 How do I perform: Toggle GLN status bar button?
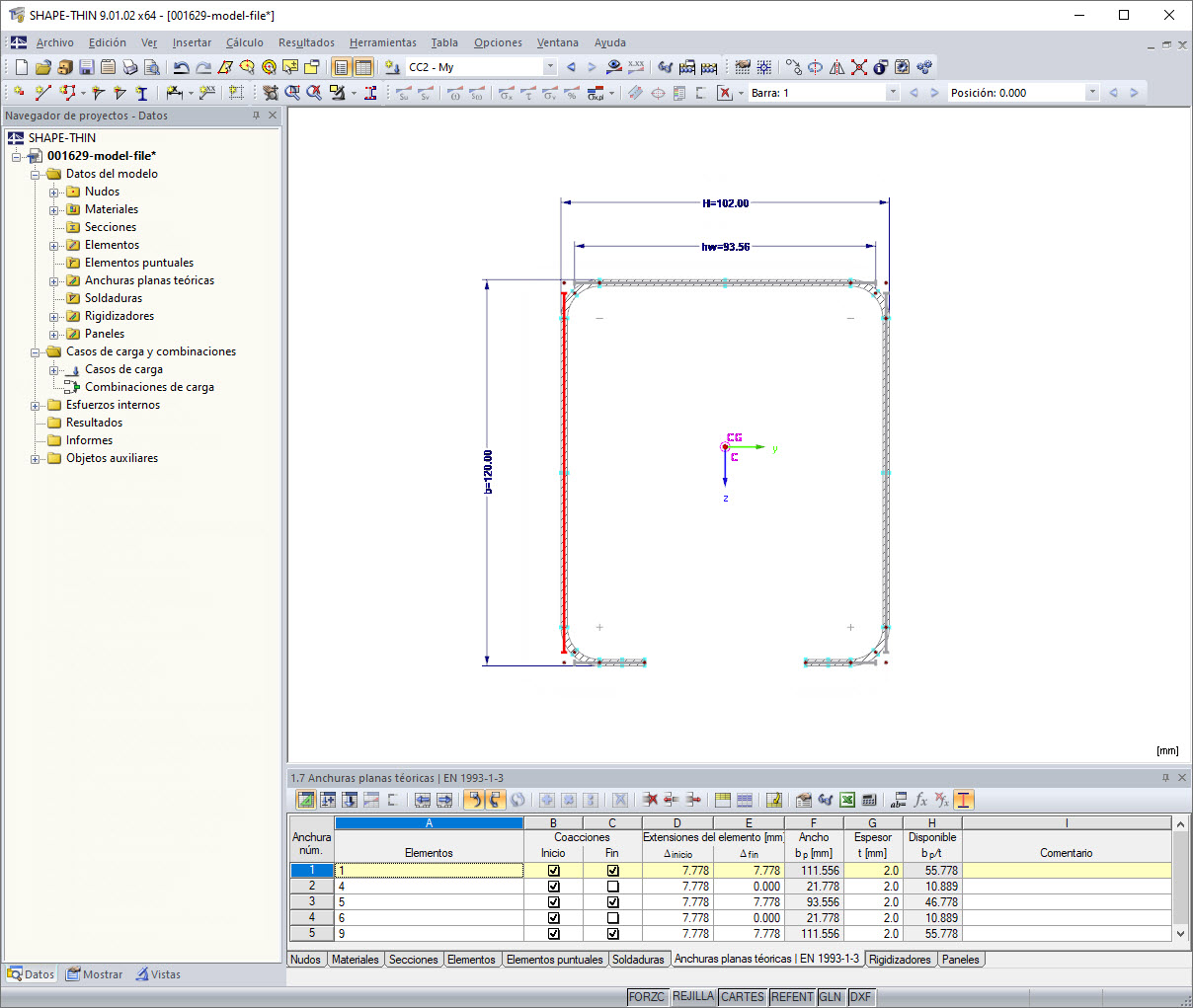tap(831, 997)
